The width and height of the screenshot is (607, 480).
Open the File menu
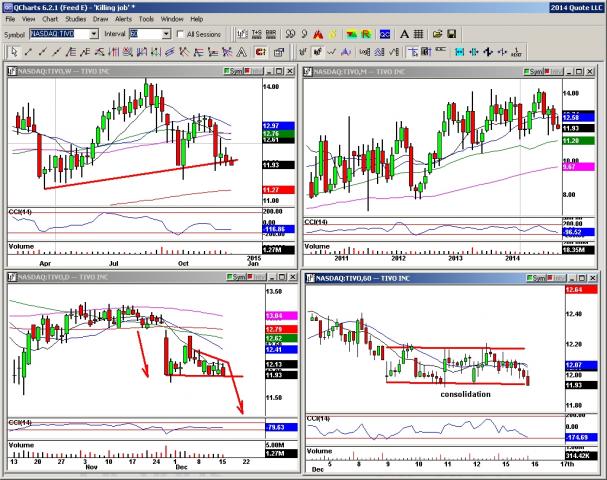pos(10,19)
